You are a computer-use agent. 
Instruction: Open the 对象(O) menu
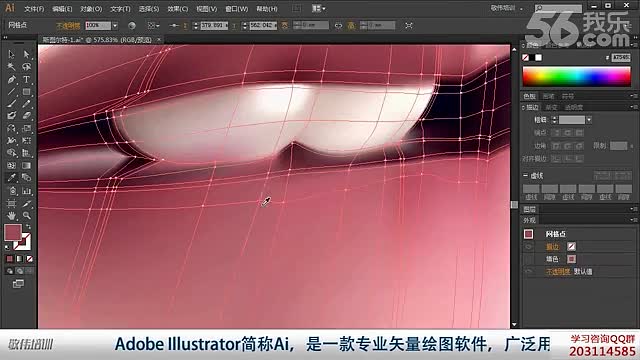[91, 9]
